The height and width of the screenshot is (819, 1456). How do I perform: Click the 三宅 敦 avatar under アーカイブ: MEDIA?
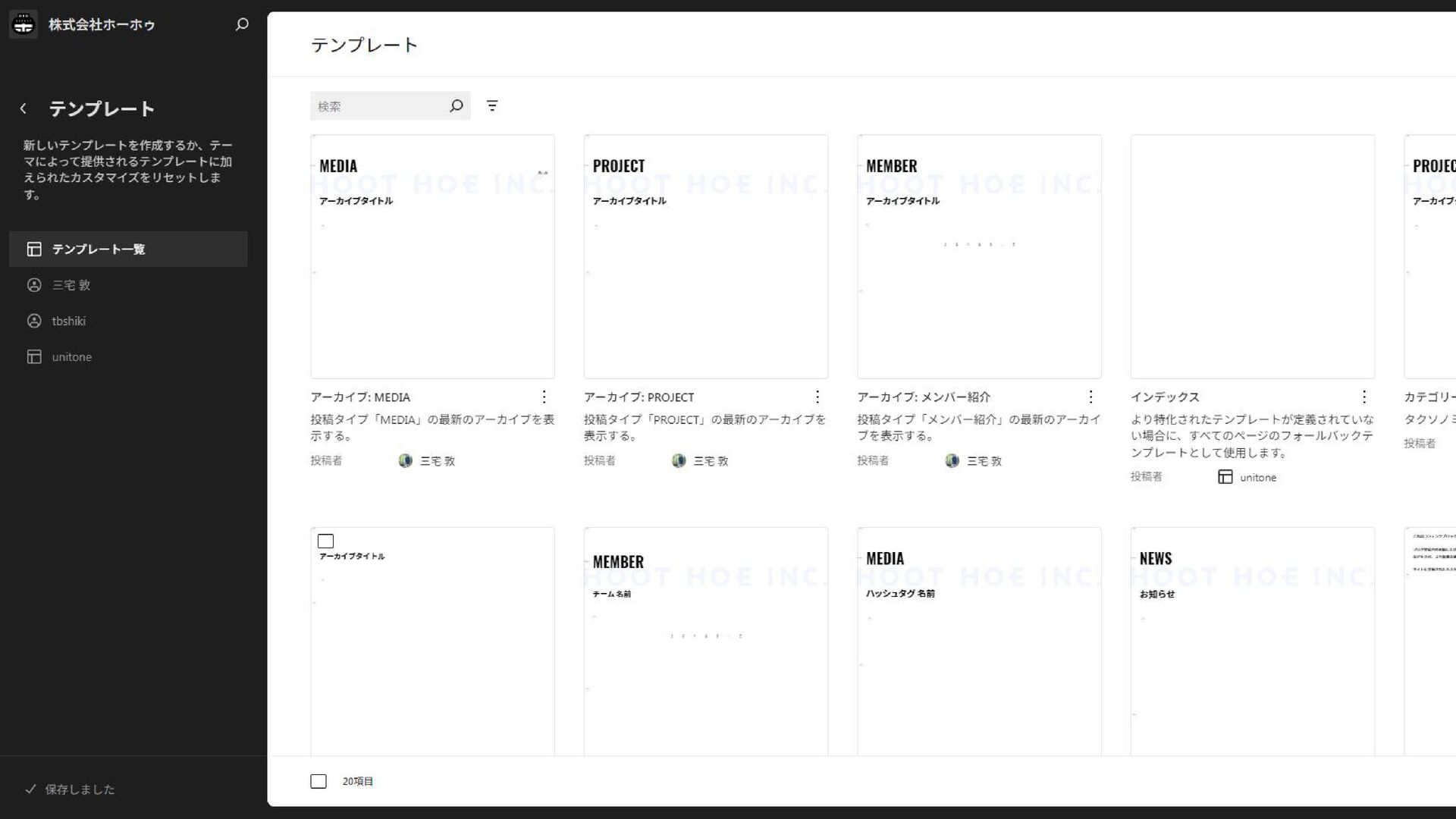[x=406, y=460]
